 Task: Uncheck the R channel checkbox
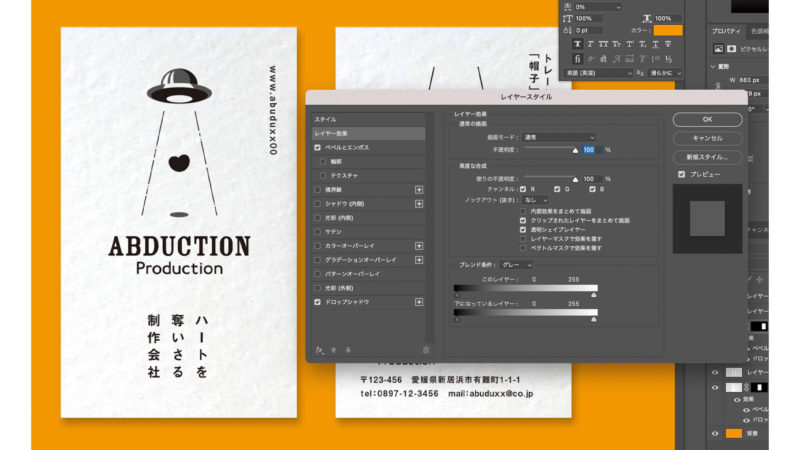tap(523, 189)
